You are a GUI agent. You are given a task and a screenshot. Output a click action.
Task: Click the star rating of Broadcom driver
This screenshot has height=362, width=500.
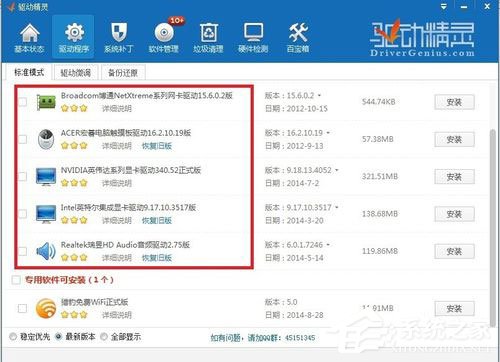click(x=74, y=108)
